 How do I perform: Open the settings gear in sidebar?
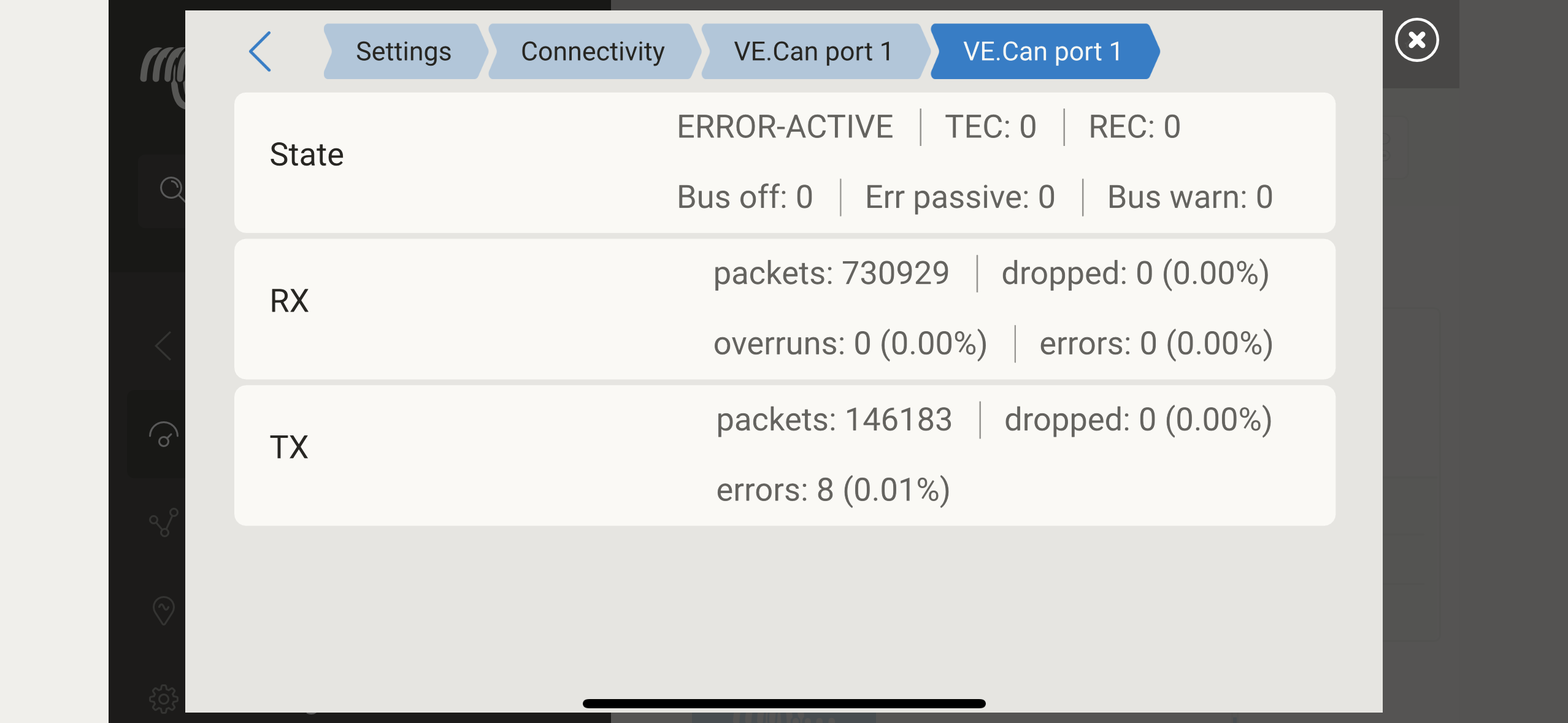click(x=163, y=698)
